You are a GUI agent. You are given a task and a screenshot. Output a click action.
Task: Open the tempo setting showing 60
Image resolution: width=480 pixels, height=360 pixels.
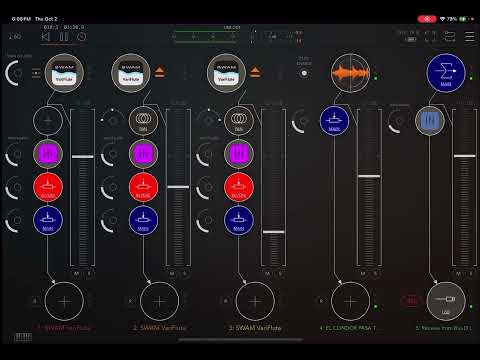tap(15, 37)
